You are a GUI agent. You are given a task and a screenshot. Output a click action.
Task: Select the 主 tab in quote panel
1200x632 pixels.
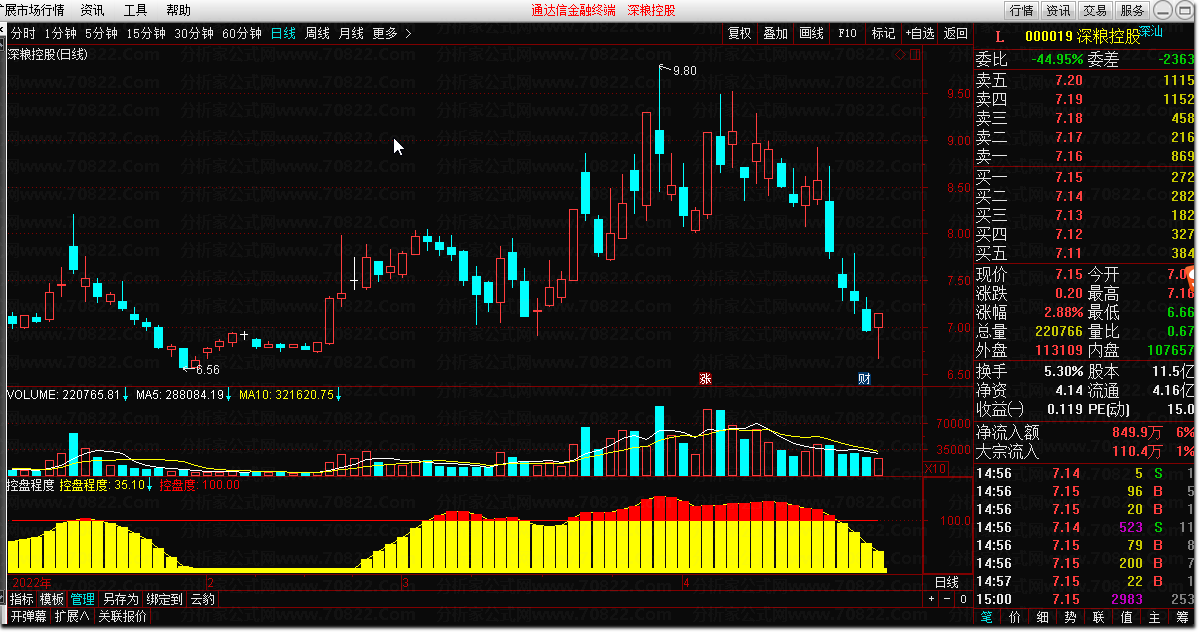pos(1156,617)
